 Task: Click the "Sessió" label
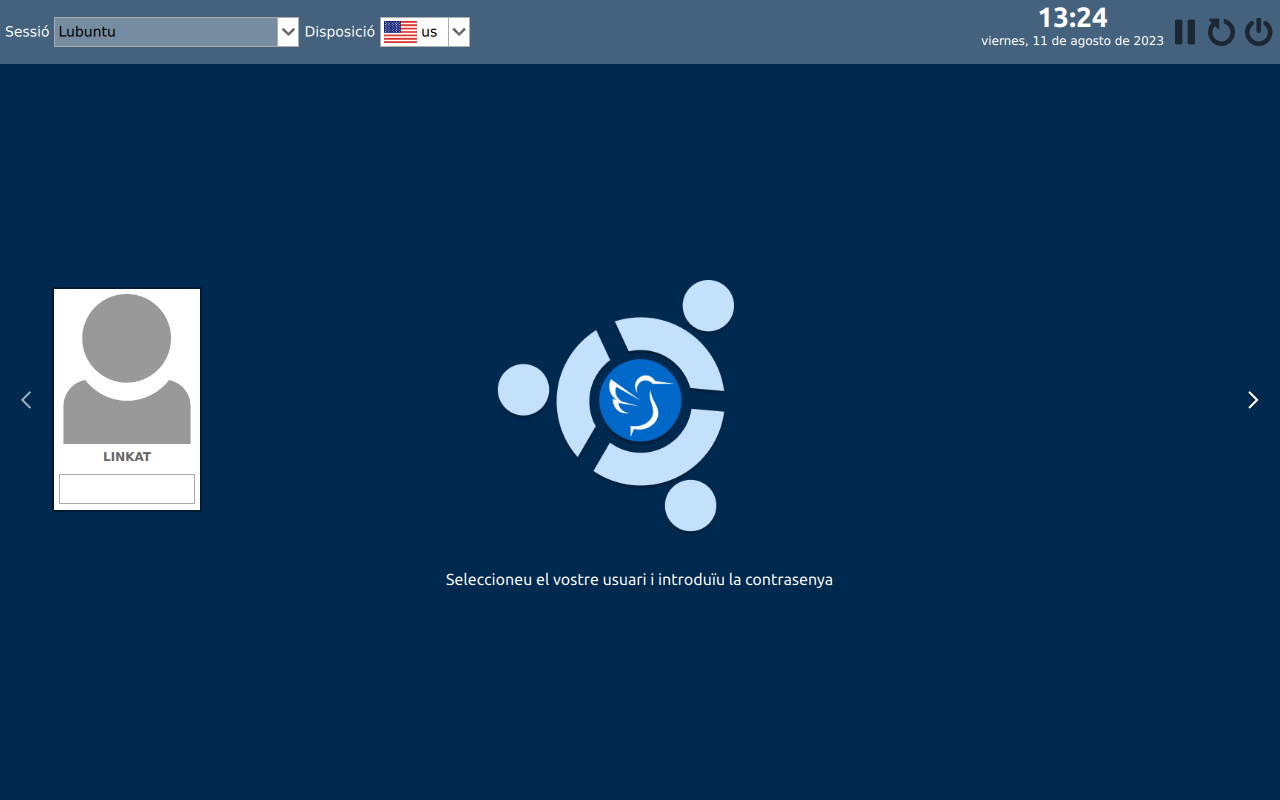[x=27, y=32]
